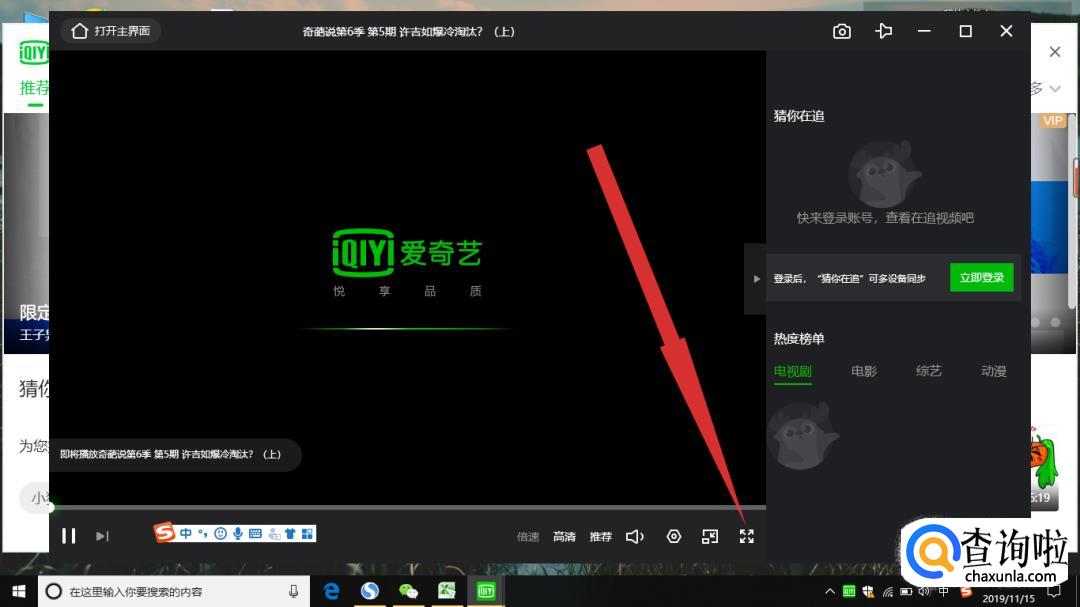
Task: Click the battery tray icon
Action: click(906, 591)
